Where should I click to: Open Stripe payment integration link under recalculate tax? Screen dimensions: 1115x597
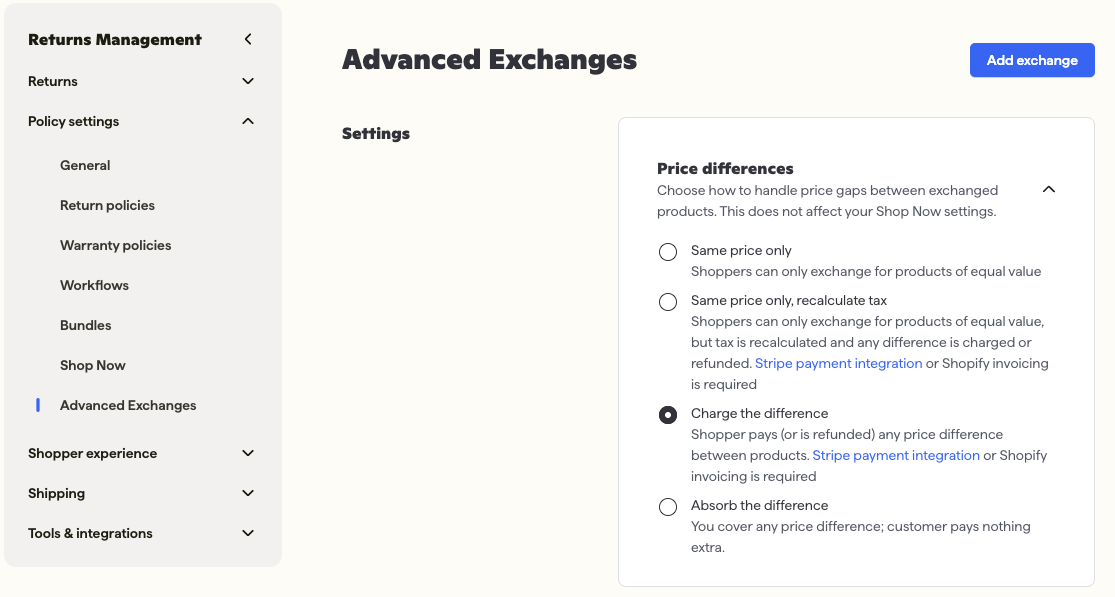[x=838, y=363]
